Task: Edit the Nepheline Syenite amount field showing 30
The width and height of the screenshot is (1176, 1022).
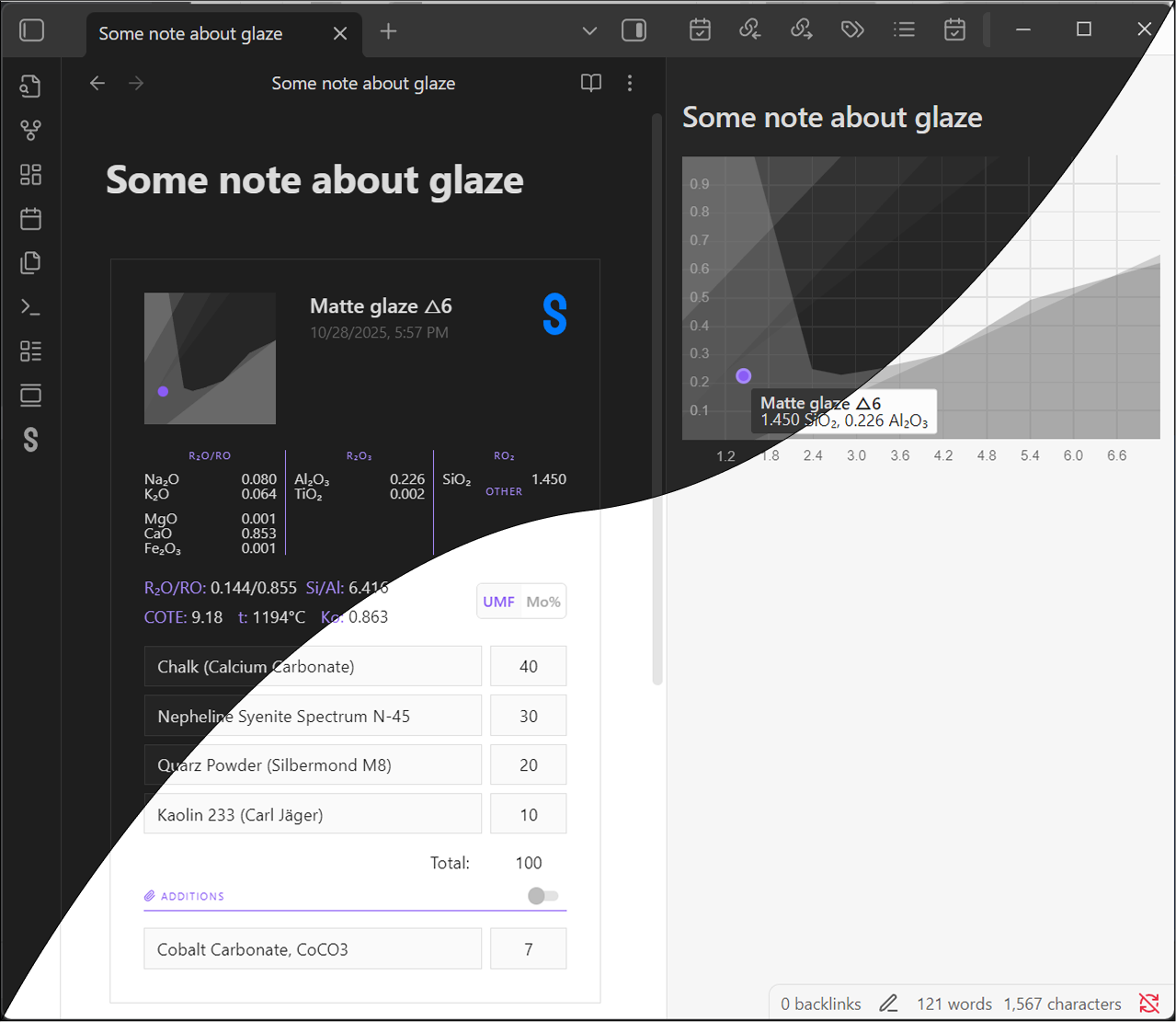Action: pos(528,716)
